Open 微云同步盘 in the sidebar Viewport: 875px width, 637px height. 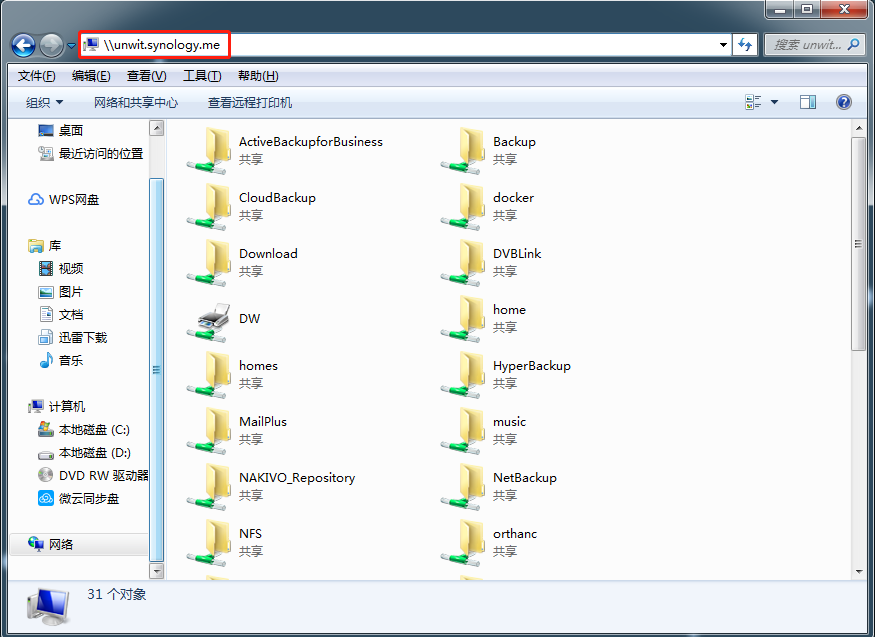tap(88, 499)
